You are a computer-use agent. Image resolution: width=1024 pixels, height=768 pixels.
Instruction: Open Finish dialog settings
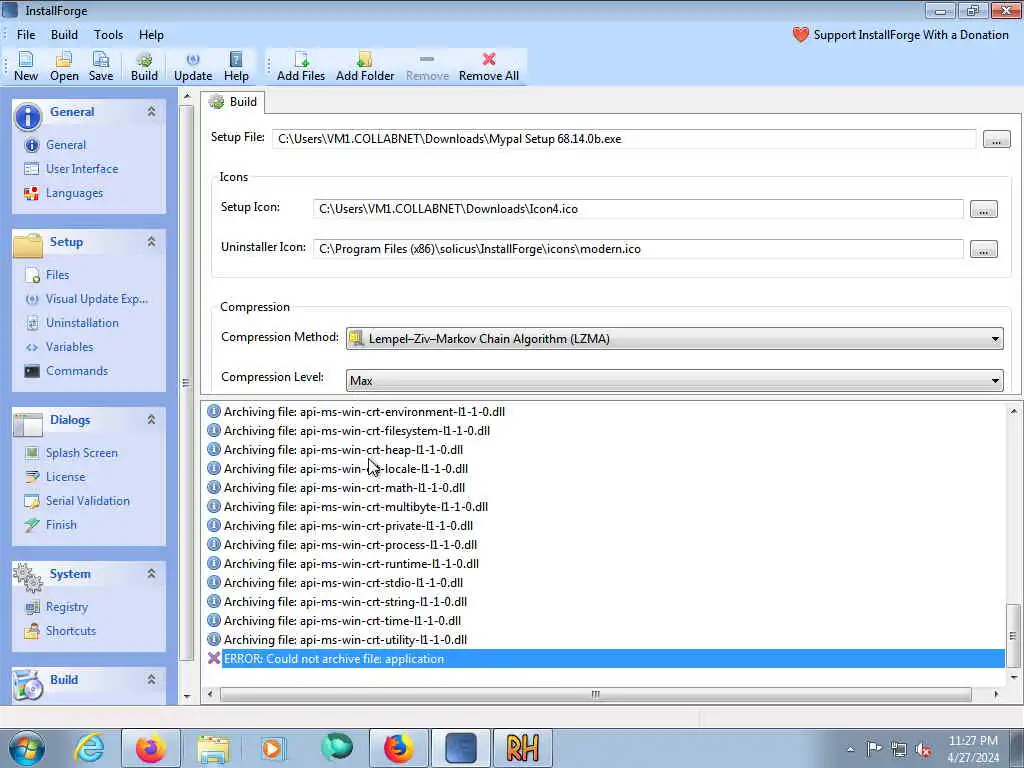[x=61, y=525]
